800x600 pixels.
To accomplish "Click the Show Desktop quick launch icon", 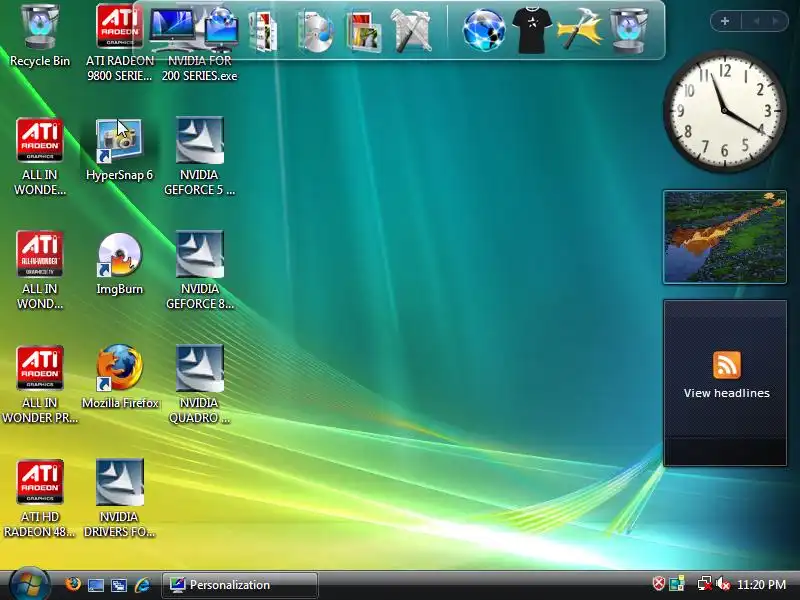I will 96,586.
